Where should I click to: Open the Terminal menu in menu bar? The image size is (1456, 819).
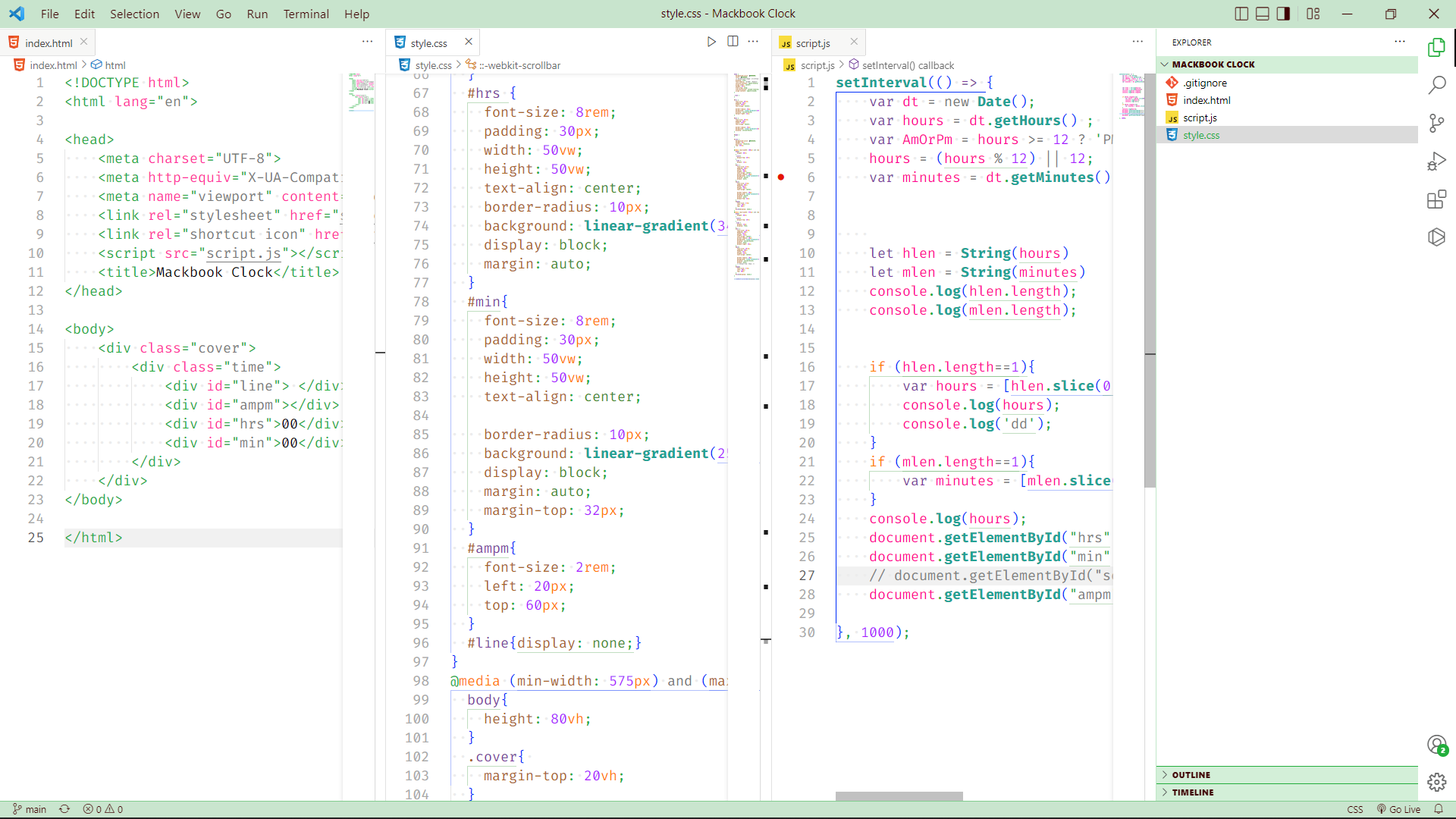305,13
